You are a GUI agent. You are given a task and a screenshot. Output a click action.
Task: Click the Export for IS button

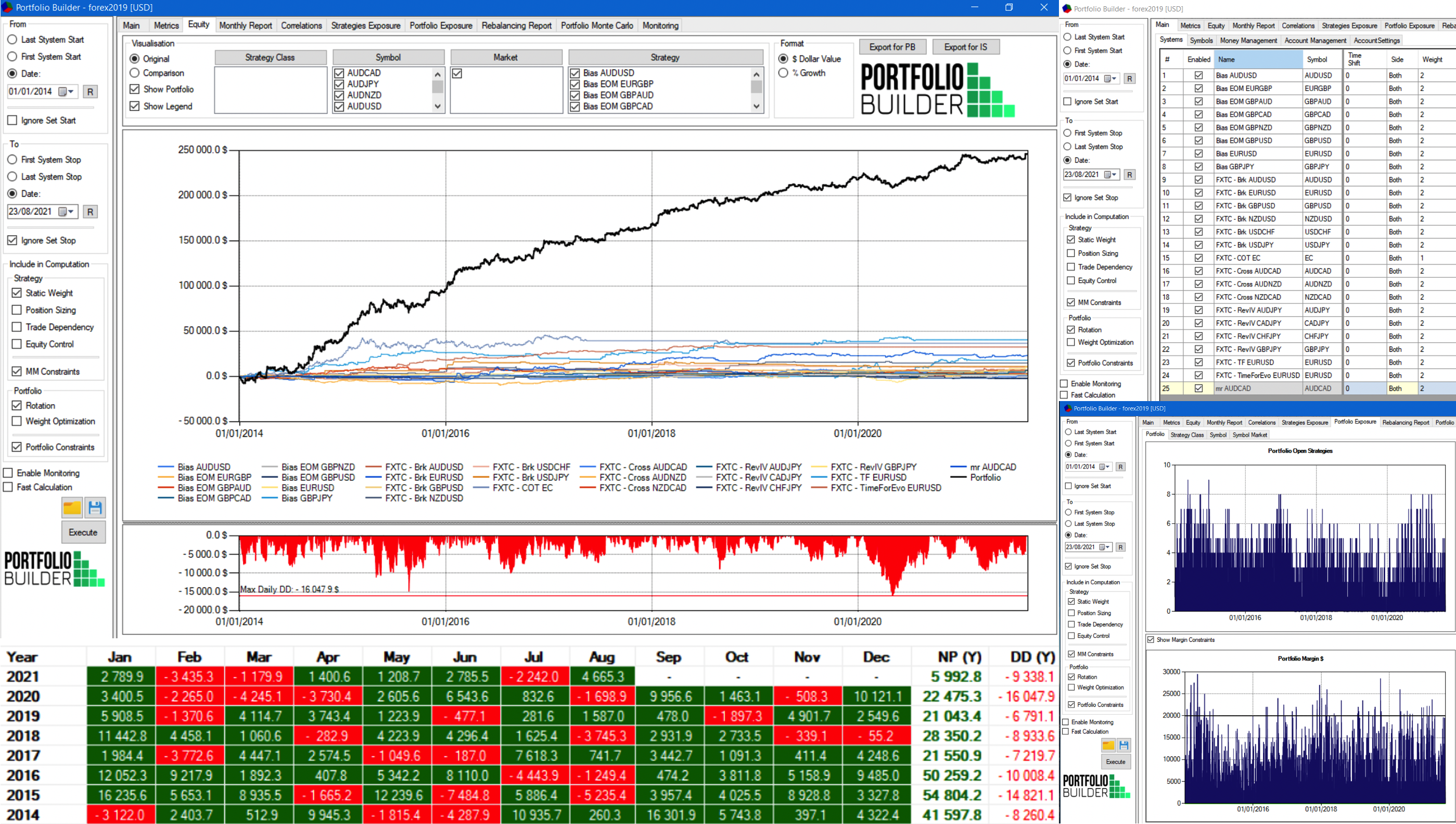pos(965,47)
